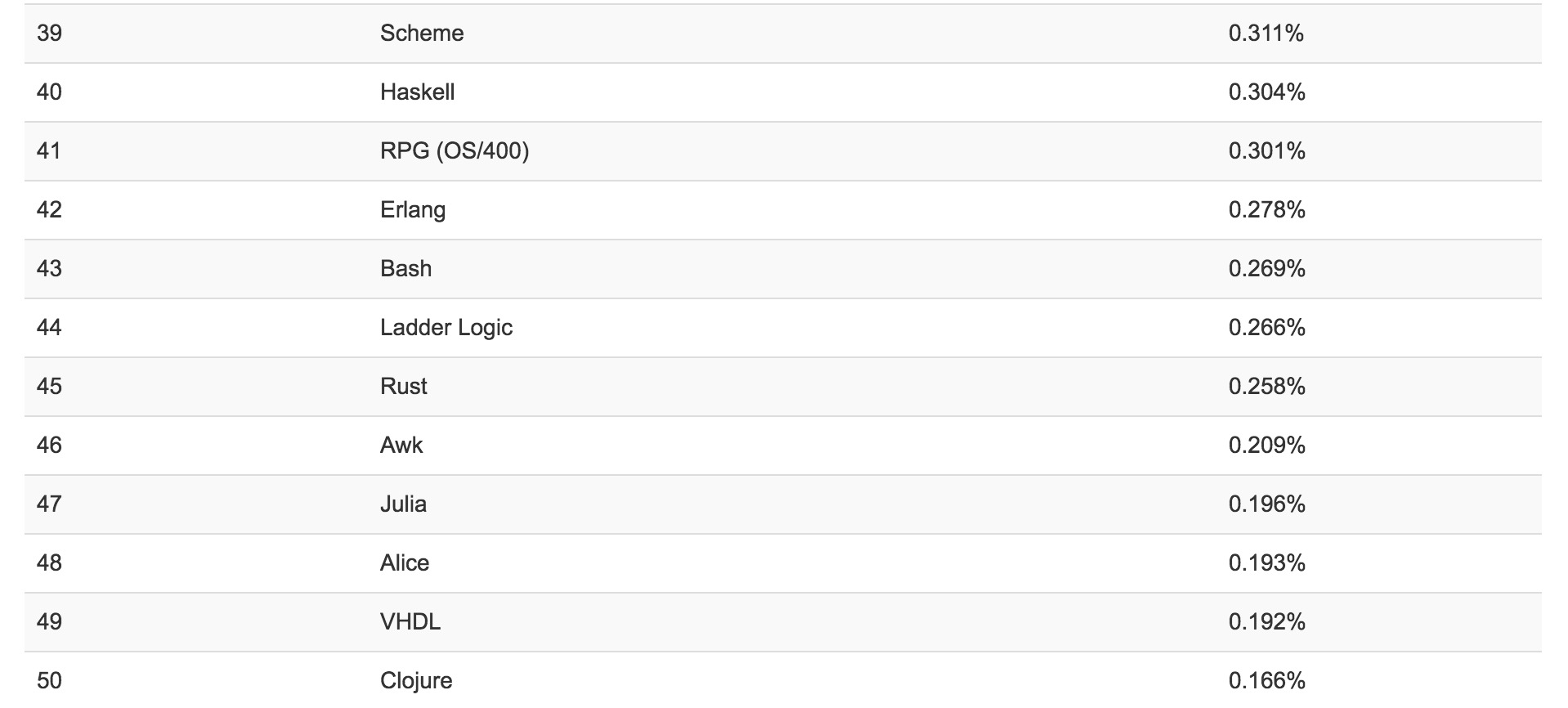Click the 0.311% rating value

[1266, 34]
